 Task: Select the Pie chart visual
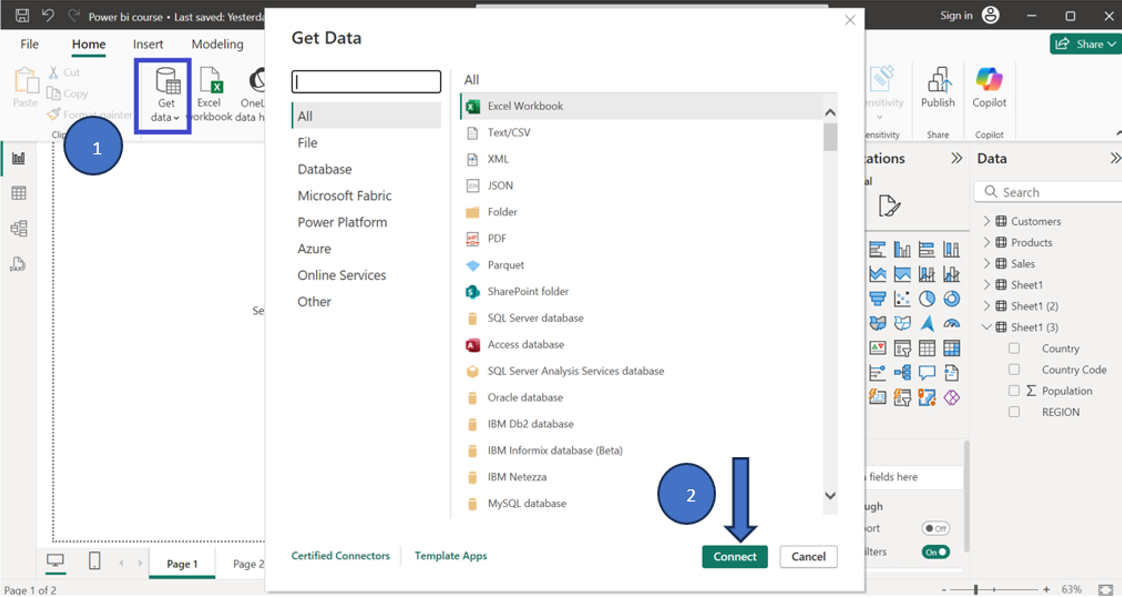tap(928, 299)
